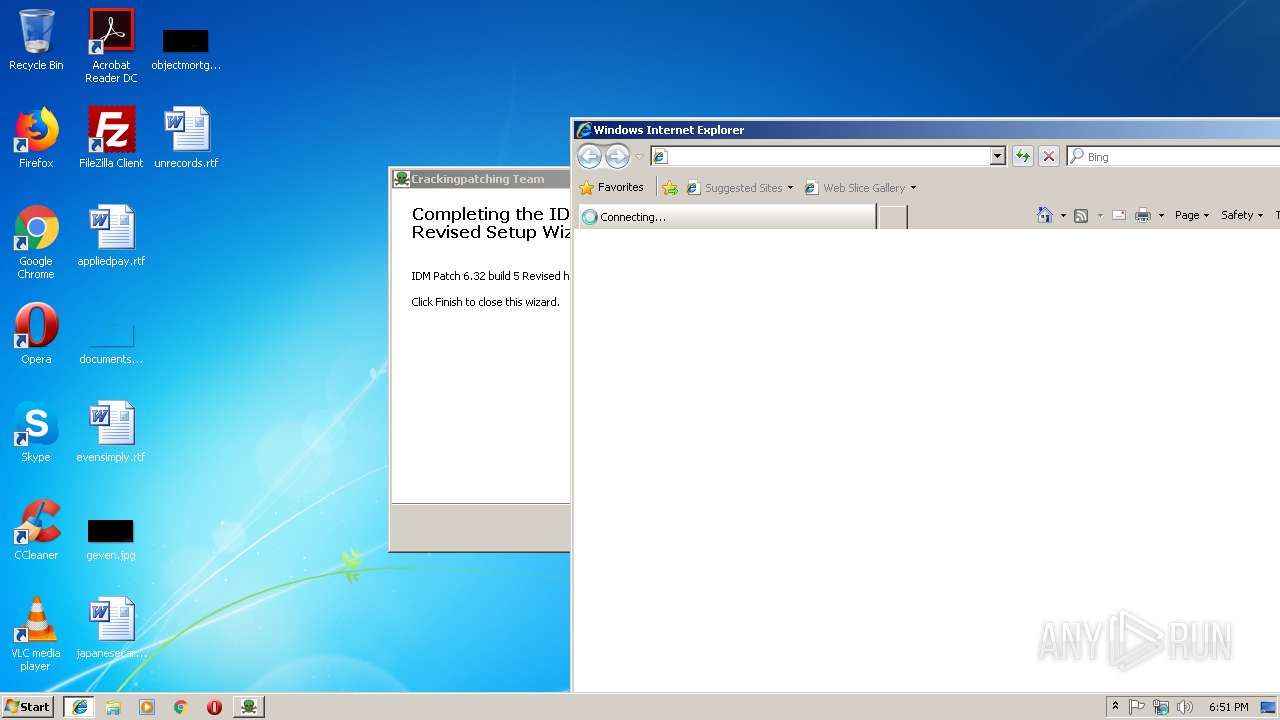Image resolution: width=1280 pixels, height=720 pixels.
Task: Expand the IE address bar dropdown
Action: pyautogui.click(x=997, y=156)
